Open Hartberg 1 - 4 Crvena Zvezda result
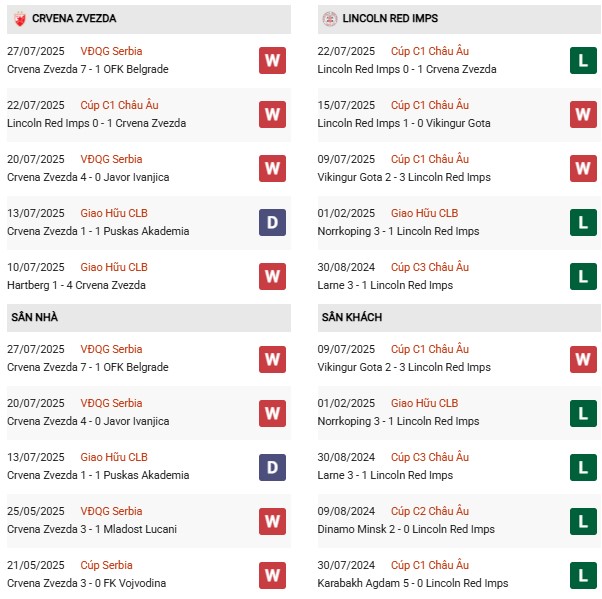This screenshot has height=599, width=602. 76,285
